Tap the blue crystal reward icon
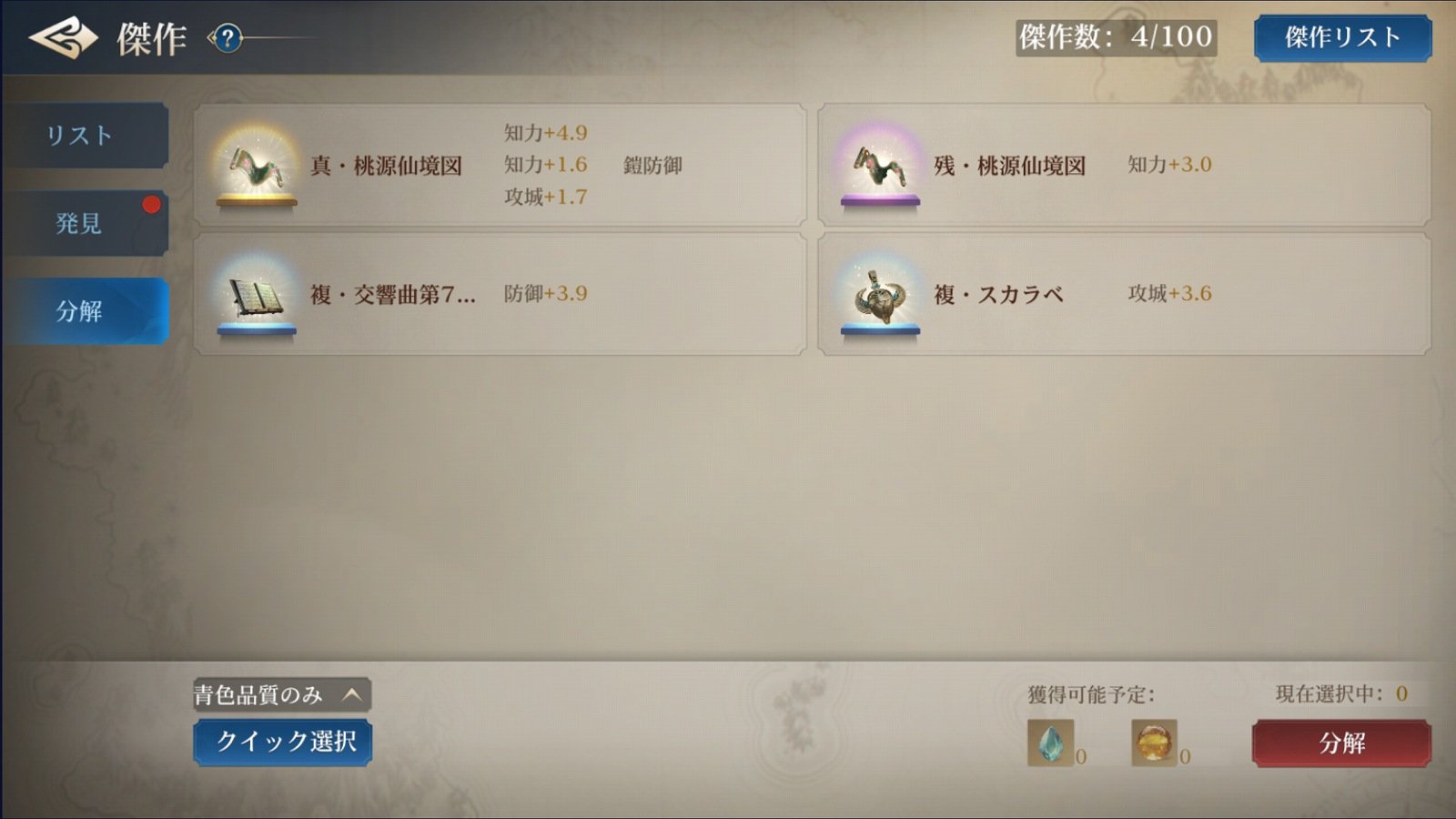Screen dimensions: 1456x819 (x=1050, y=743)
